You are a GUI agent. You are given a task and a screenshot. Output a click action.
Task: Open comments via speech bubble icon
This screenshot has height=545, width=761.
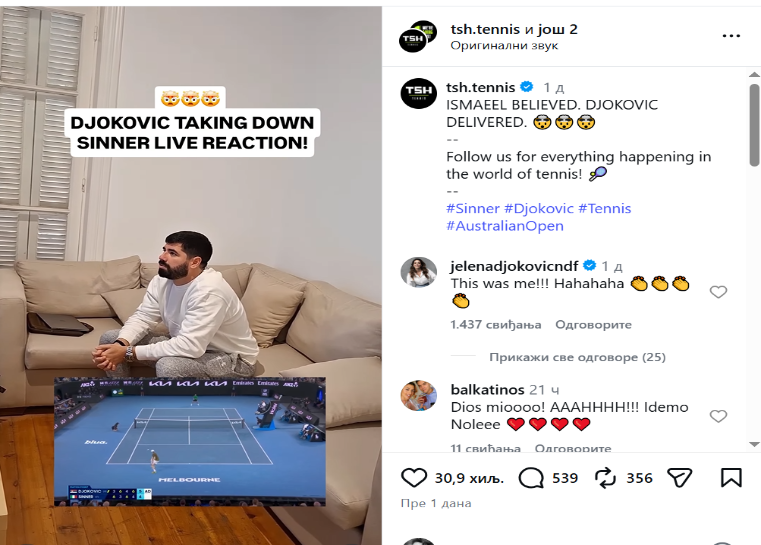point(531,478)
